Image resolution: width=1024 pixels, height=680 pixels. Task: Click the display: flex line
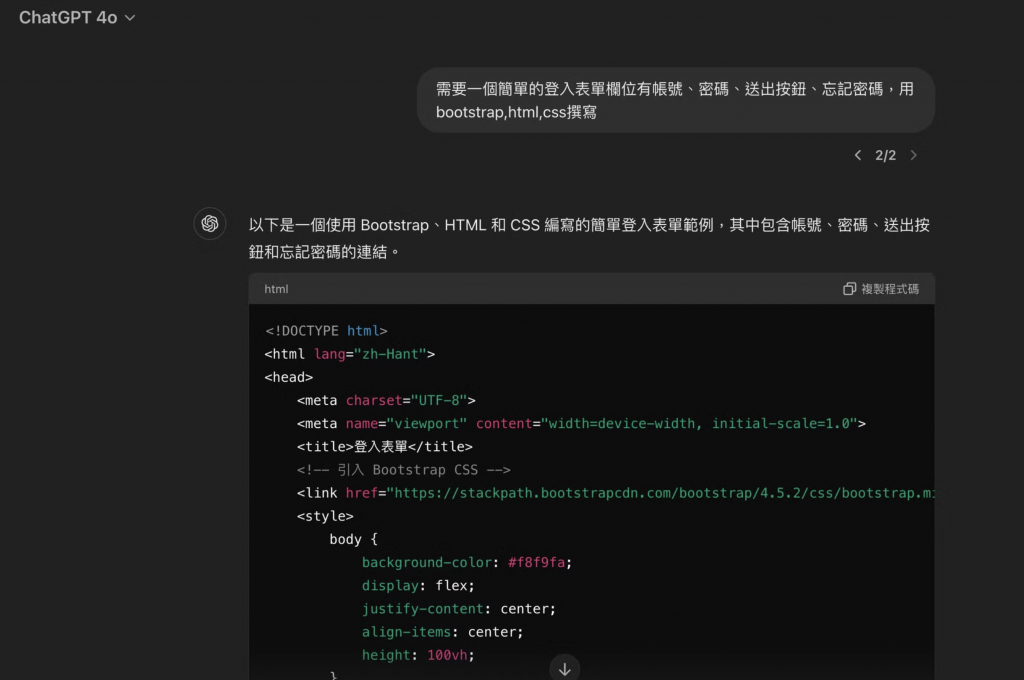coord(418,586)
